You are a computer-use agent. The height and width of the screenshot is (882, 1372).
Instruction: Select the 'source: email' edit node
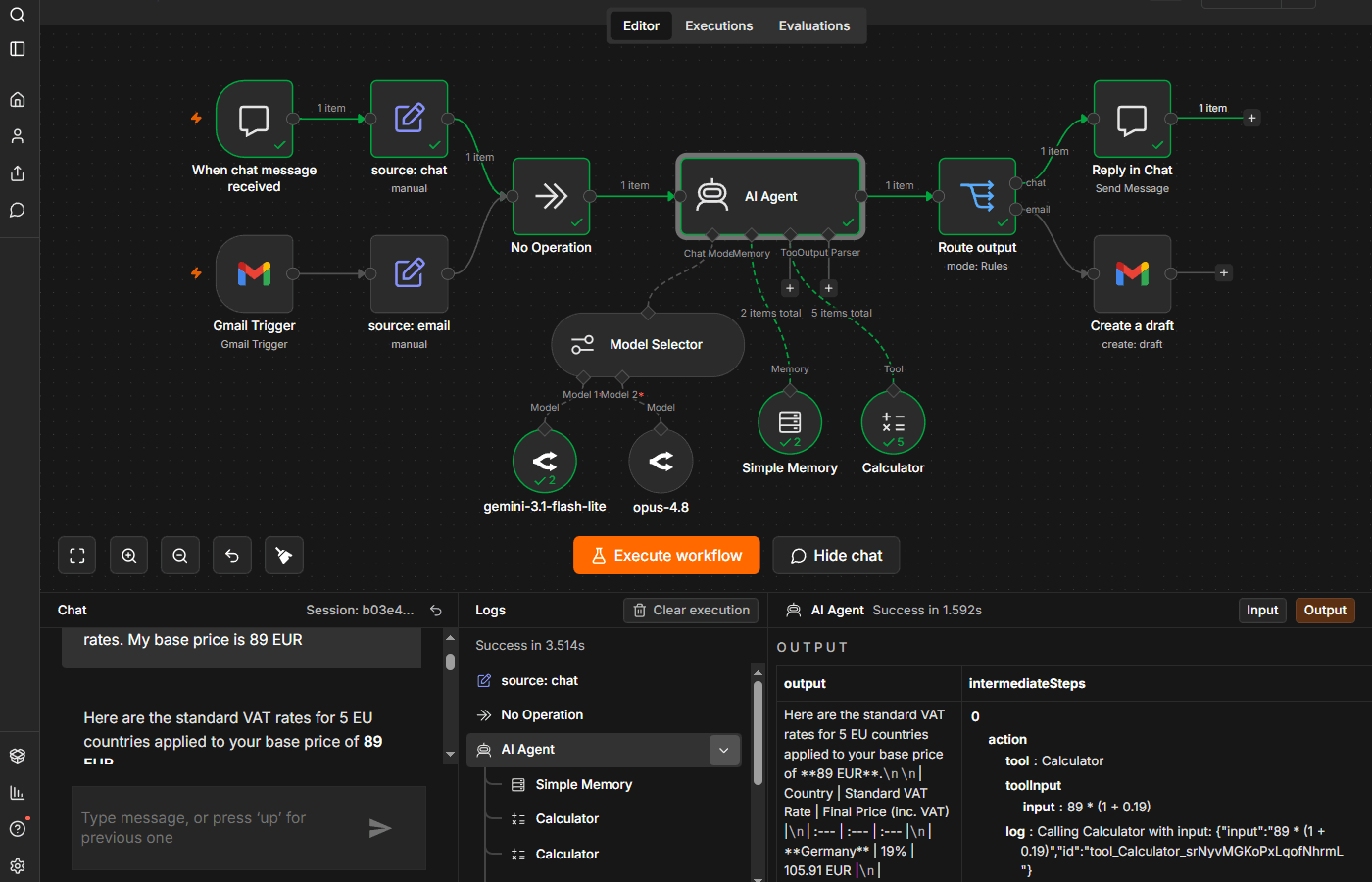pyautogui.click(x=410, y=273)
